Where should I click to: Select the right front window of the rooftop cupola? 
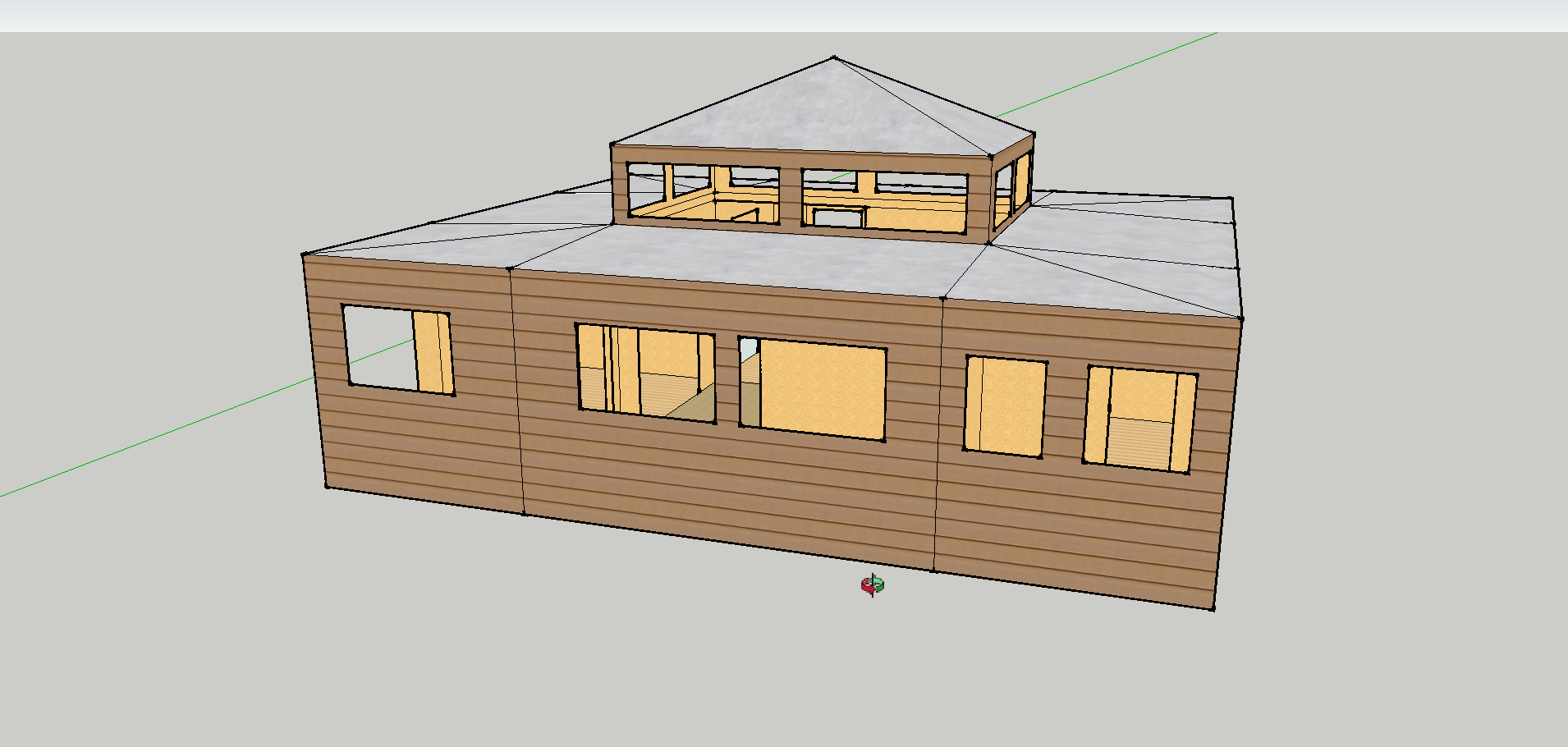tap(884, 201)
